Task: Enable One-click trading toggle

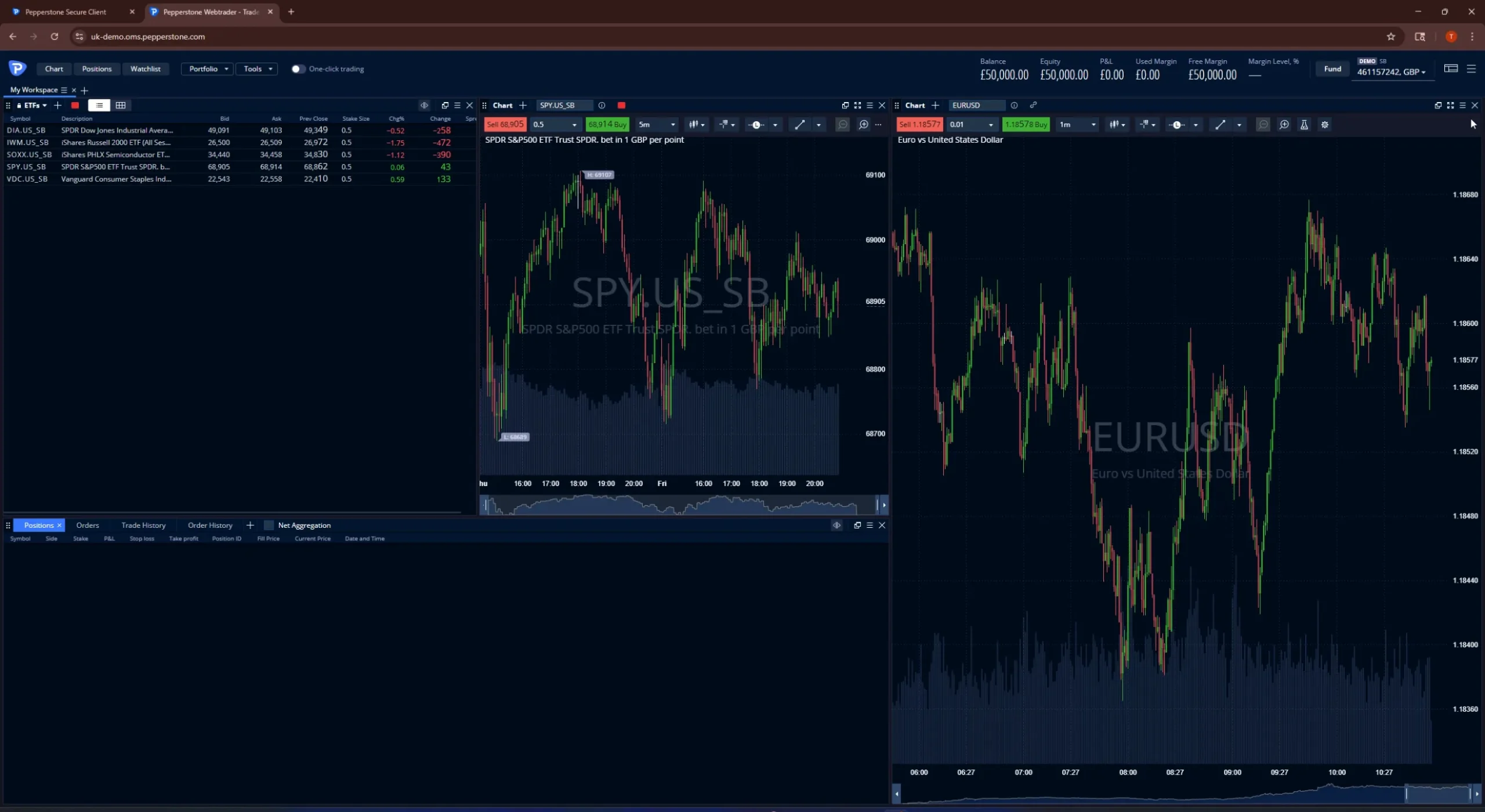Action: point(298,69)
